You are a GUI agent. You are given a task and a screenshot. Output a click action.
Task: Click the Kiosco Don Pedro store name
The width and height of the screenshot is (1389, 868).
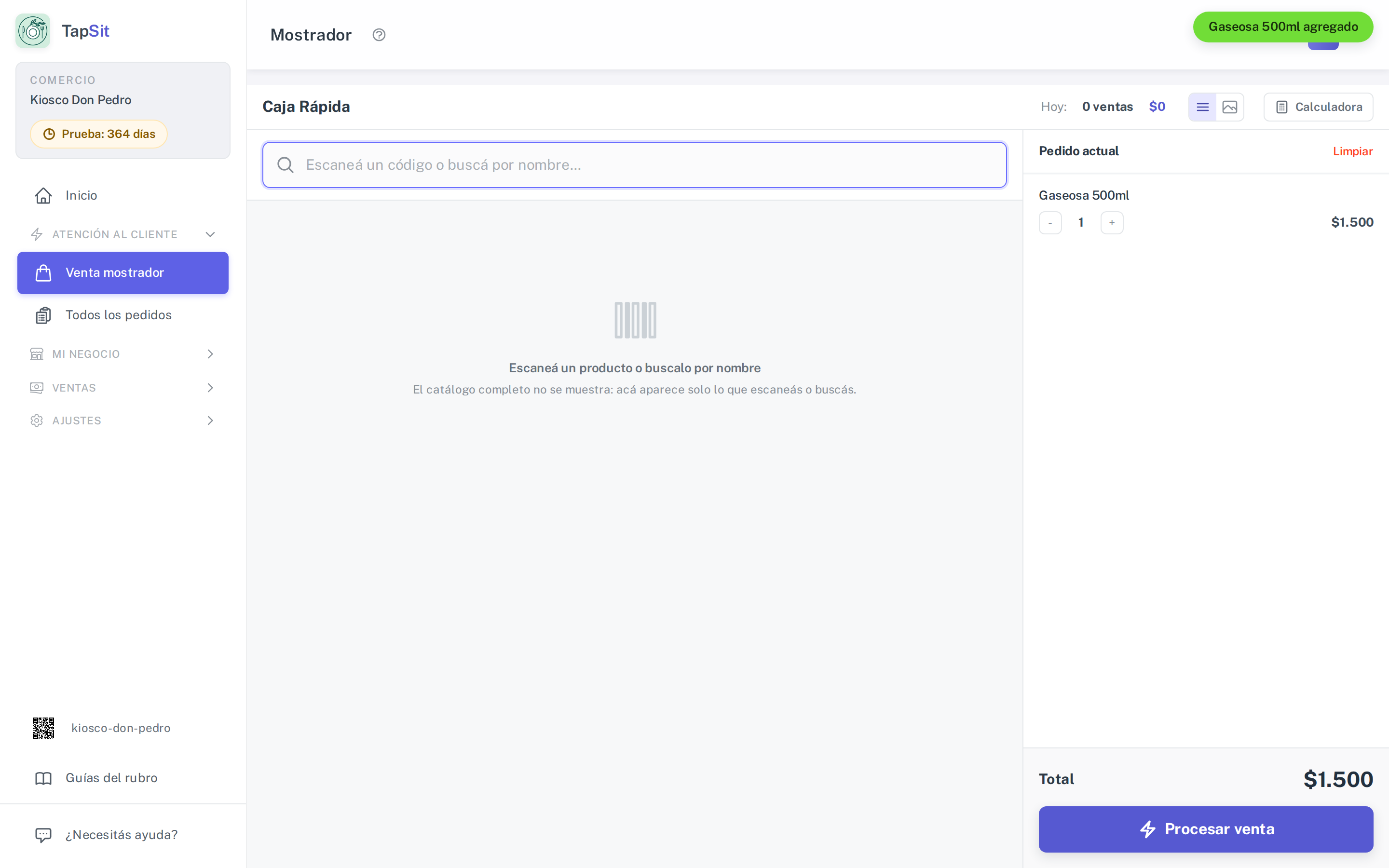pos(81,100)
